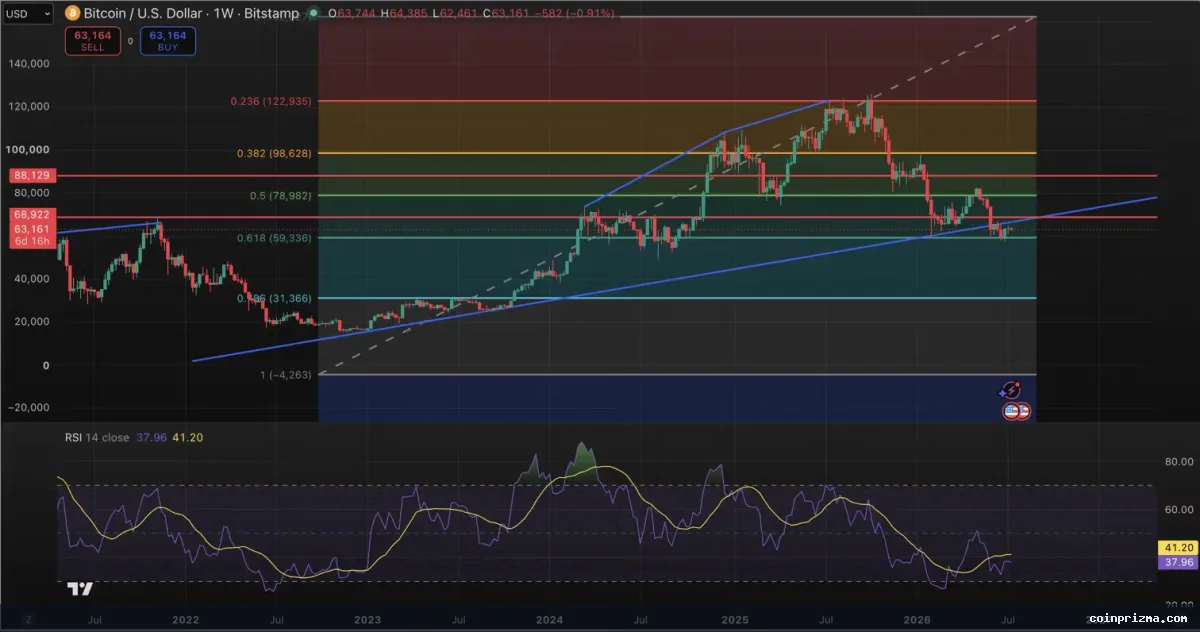
Task: Click the TradingView logo icon
Action: point(81,589)
